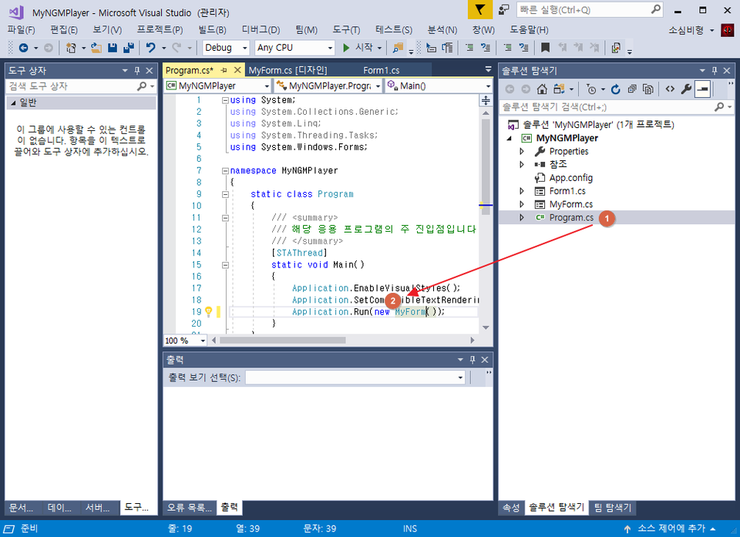
Task: Open the Any CPU platform dropdown
Action: (x=294, y=48)
